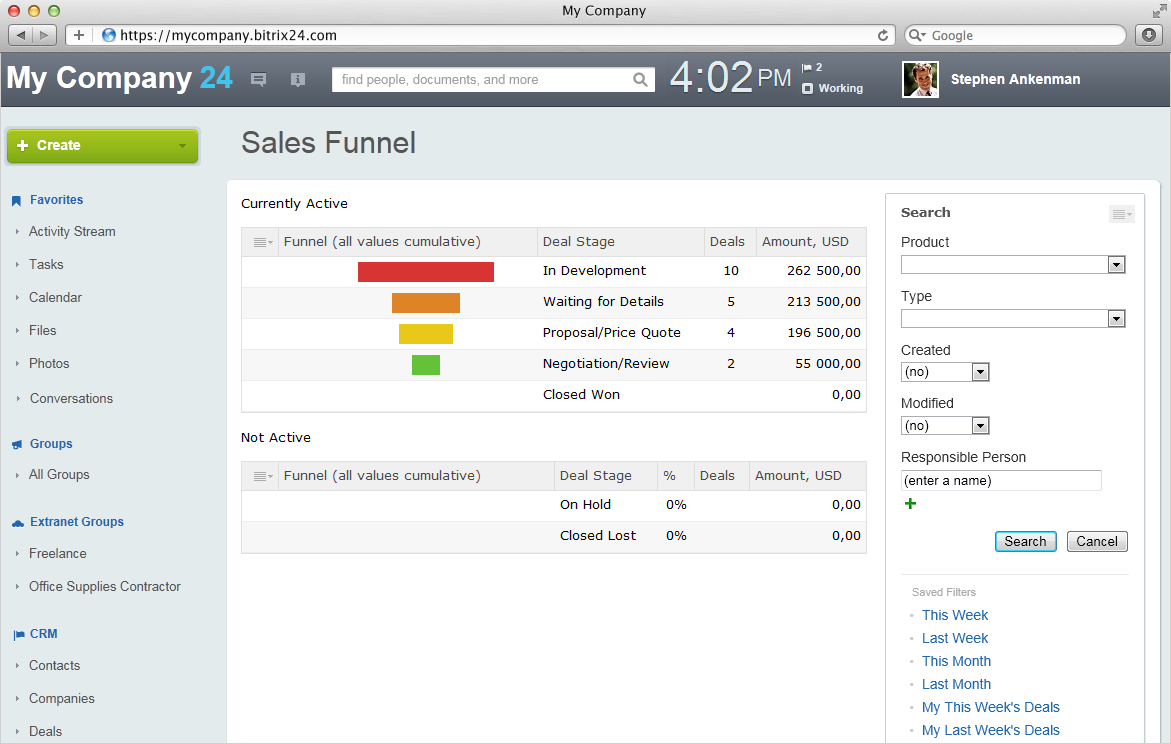The width and height of the screenshot is (1171, 744).
Task: Click the Google search magnifier dropdown
Action: [917, 35]
